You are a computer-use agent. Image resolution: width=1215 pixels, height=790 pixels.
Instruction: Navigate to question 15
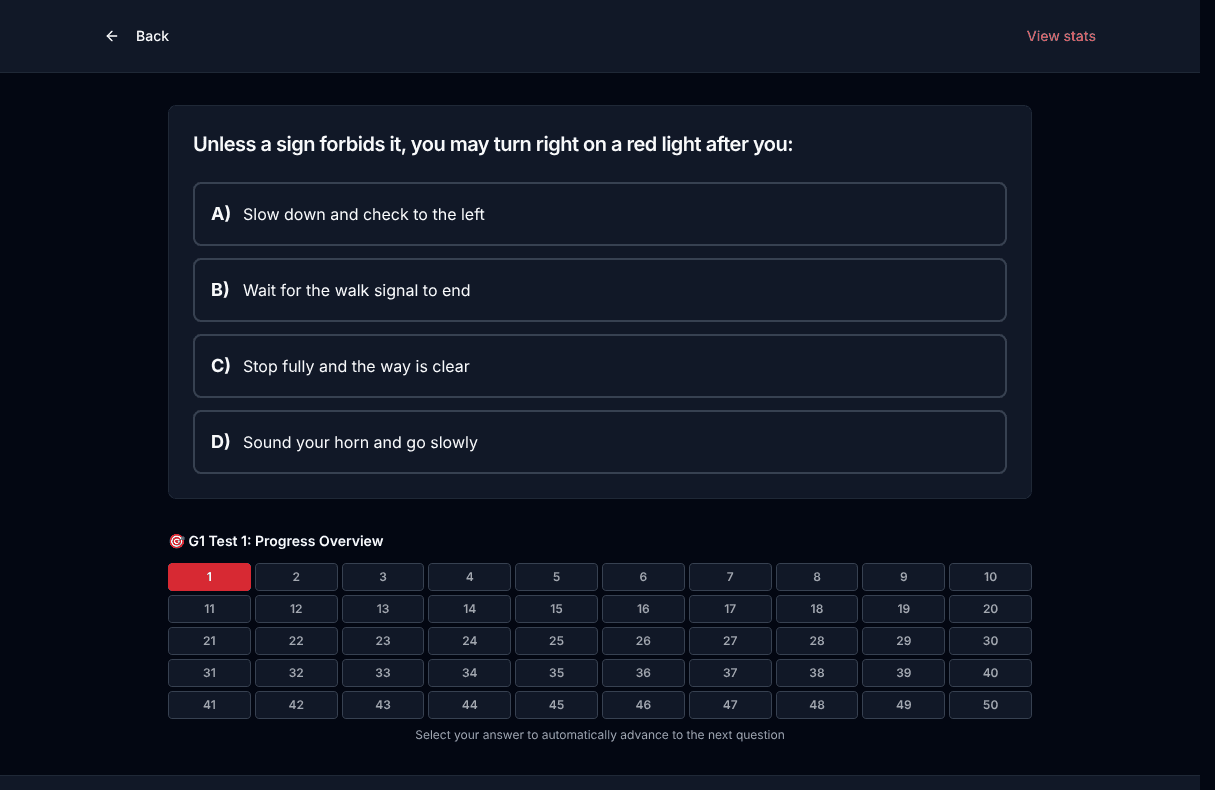[x=556, y=609]
